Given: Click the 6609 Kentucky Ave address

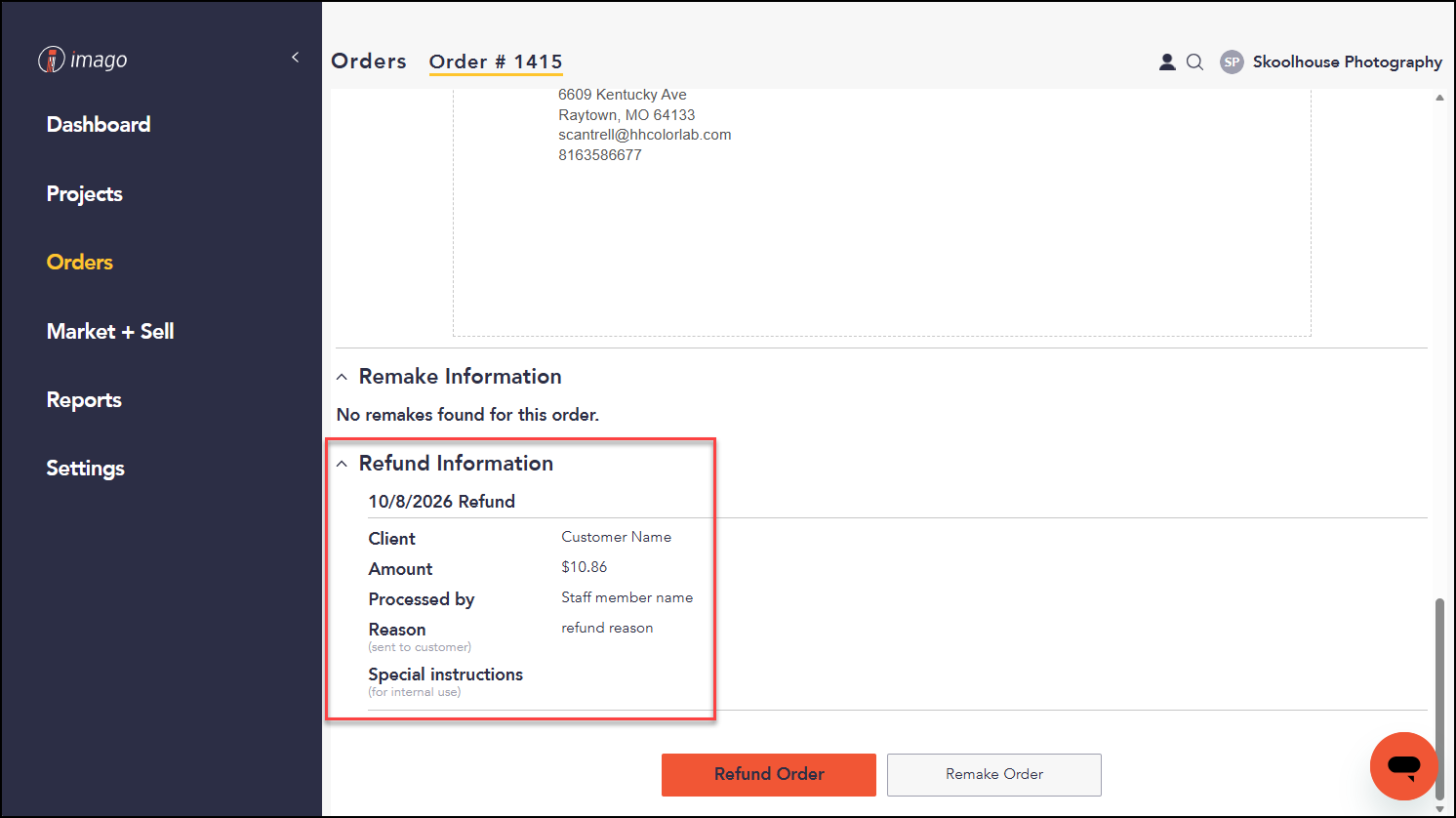Looking at the screenshot, I should click(623, 95).
